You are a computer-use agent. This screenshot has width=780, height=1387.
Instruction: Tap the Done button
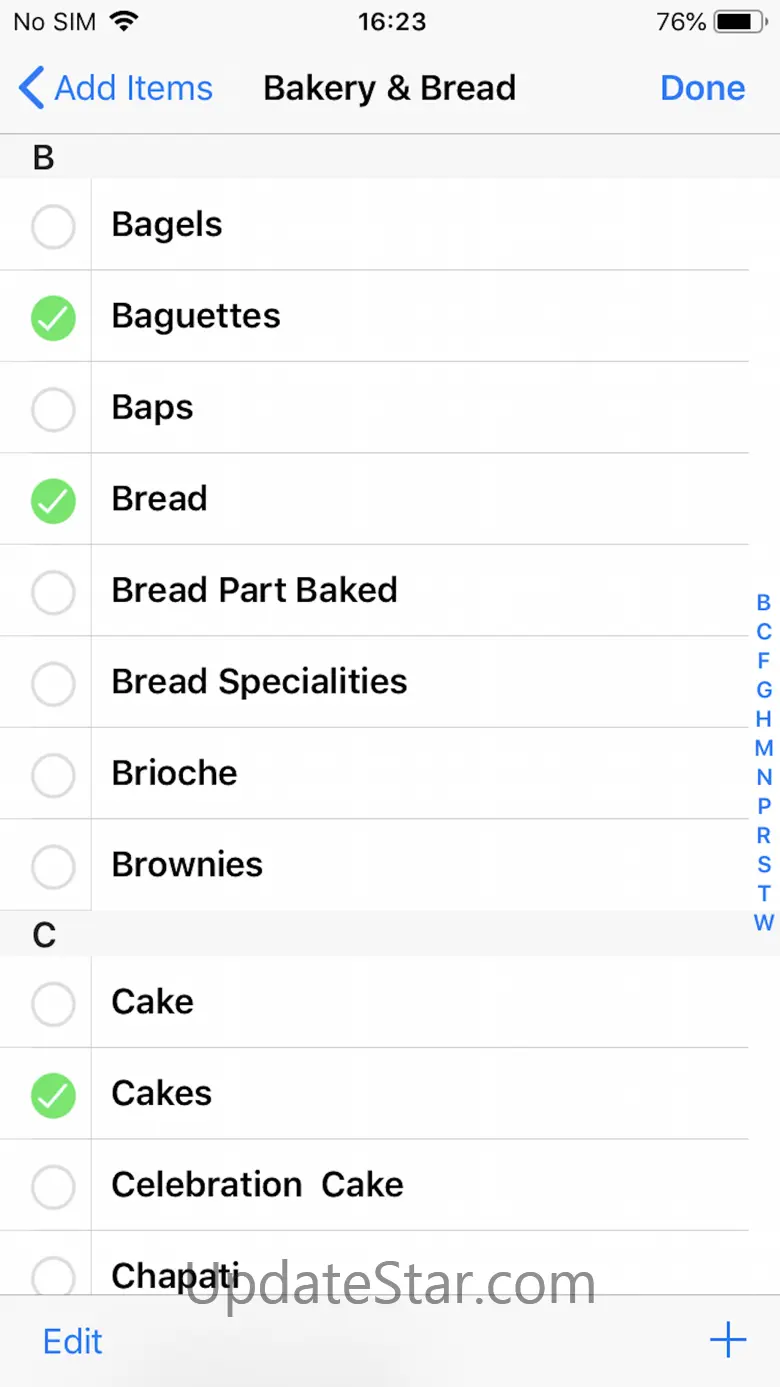702,88
